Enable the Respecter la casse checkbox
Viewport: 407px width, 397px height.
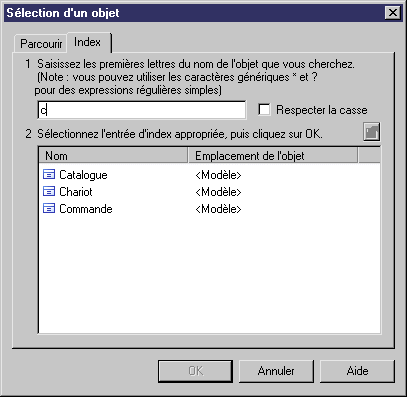(264, 110)
